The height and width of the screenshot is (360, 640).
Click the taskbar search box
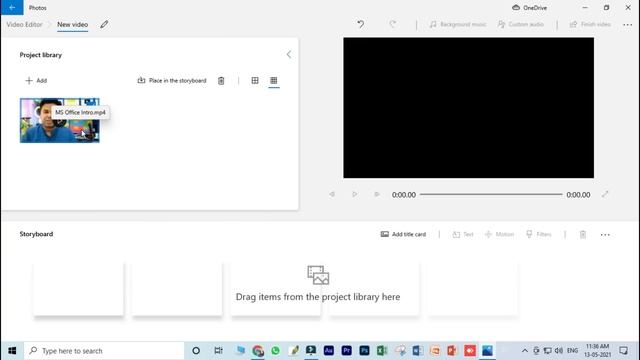coord(104,351)
